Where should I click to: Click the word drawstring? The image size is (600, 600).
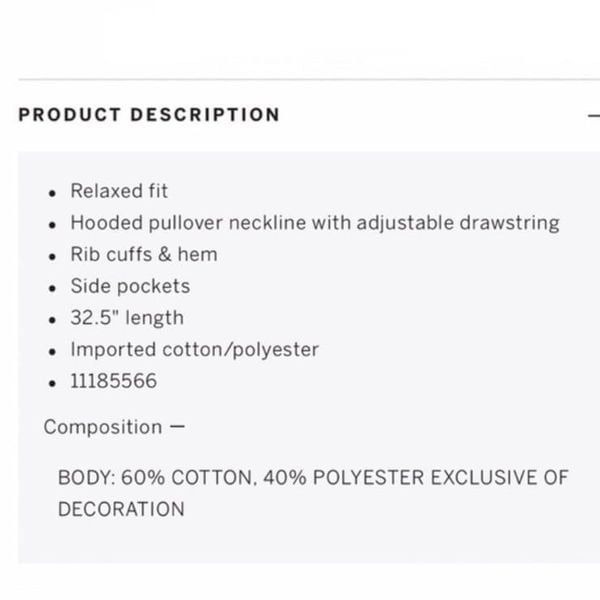click(x=509, y=223)
